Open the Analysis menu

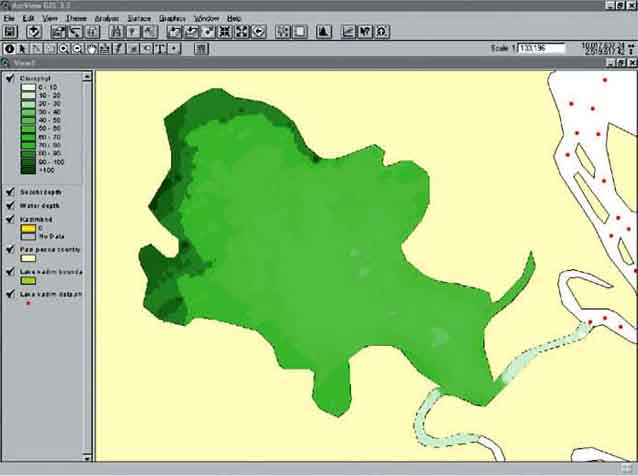106,18
